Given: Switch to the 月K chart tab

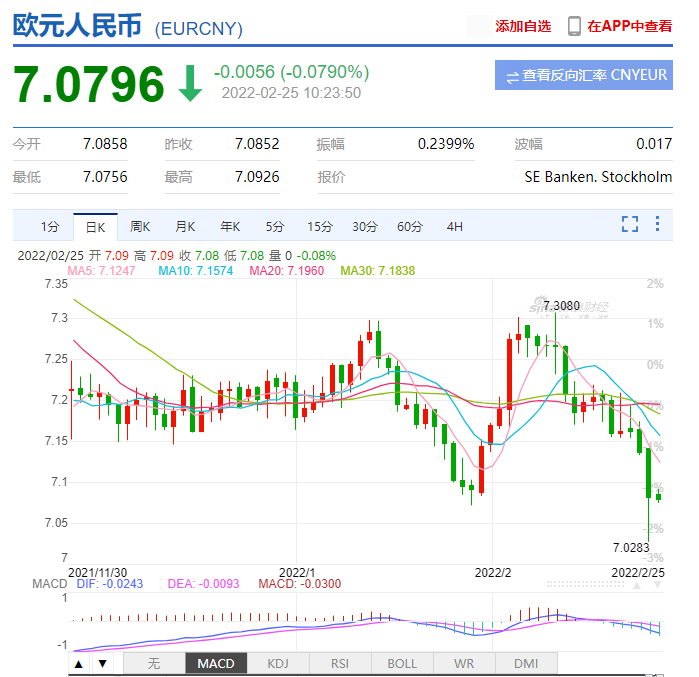Looking at the screenshot, I should [x=185, y=227].
